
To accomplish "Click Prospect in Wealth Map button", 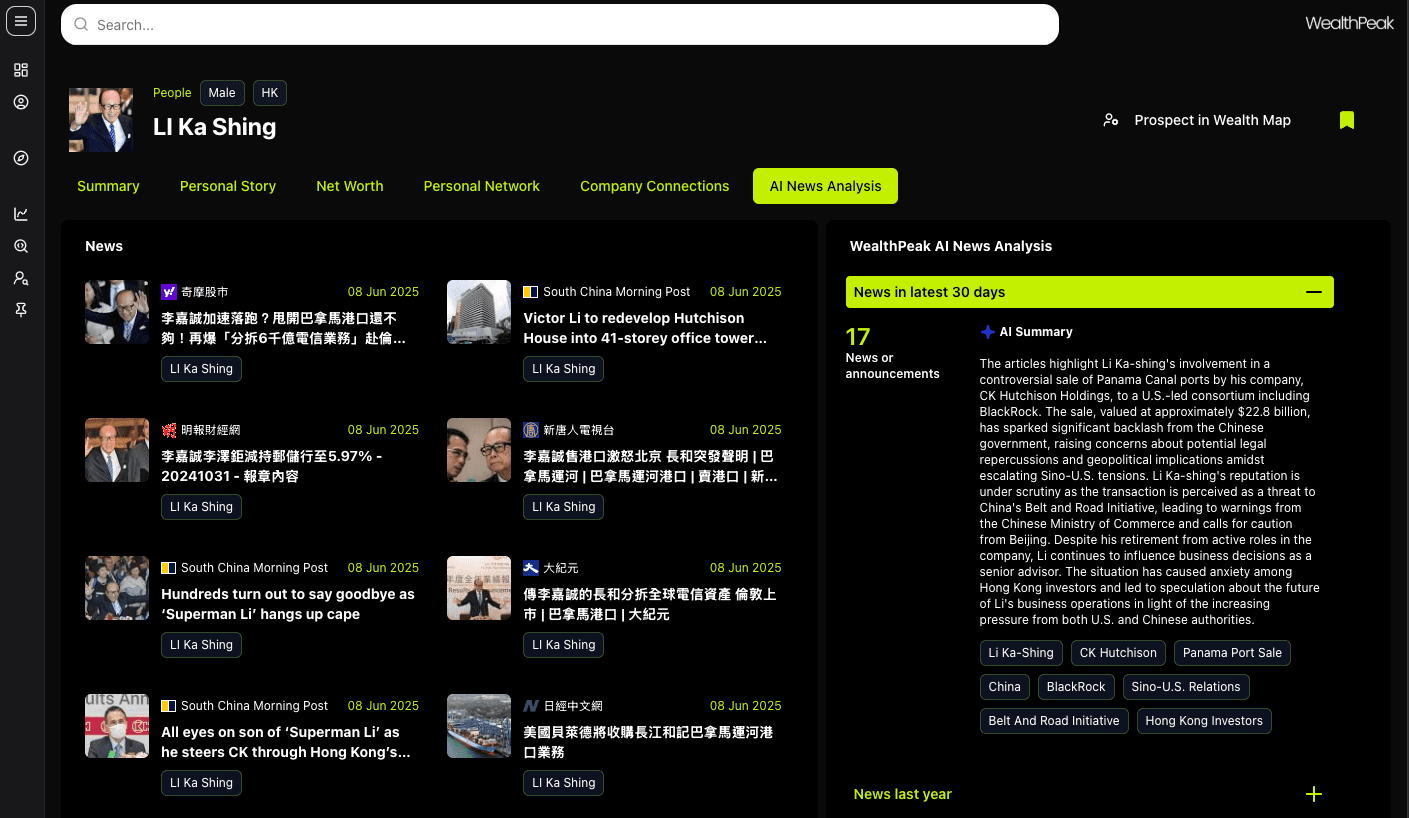I will pyautogui.click(x=1196, y=120).
